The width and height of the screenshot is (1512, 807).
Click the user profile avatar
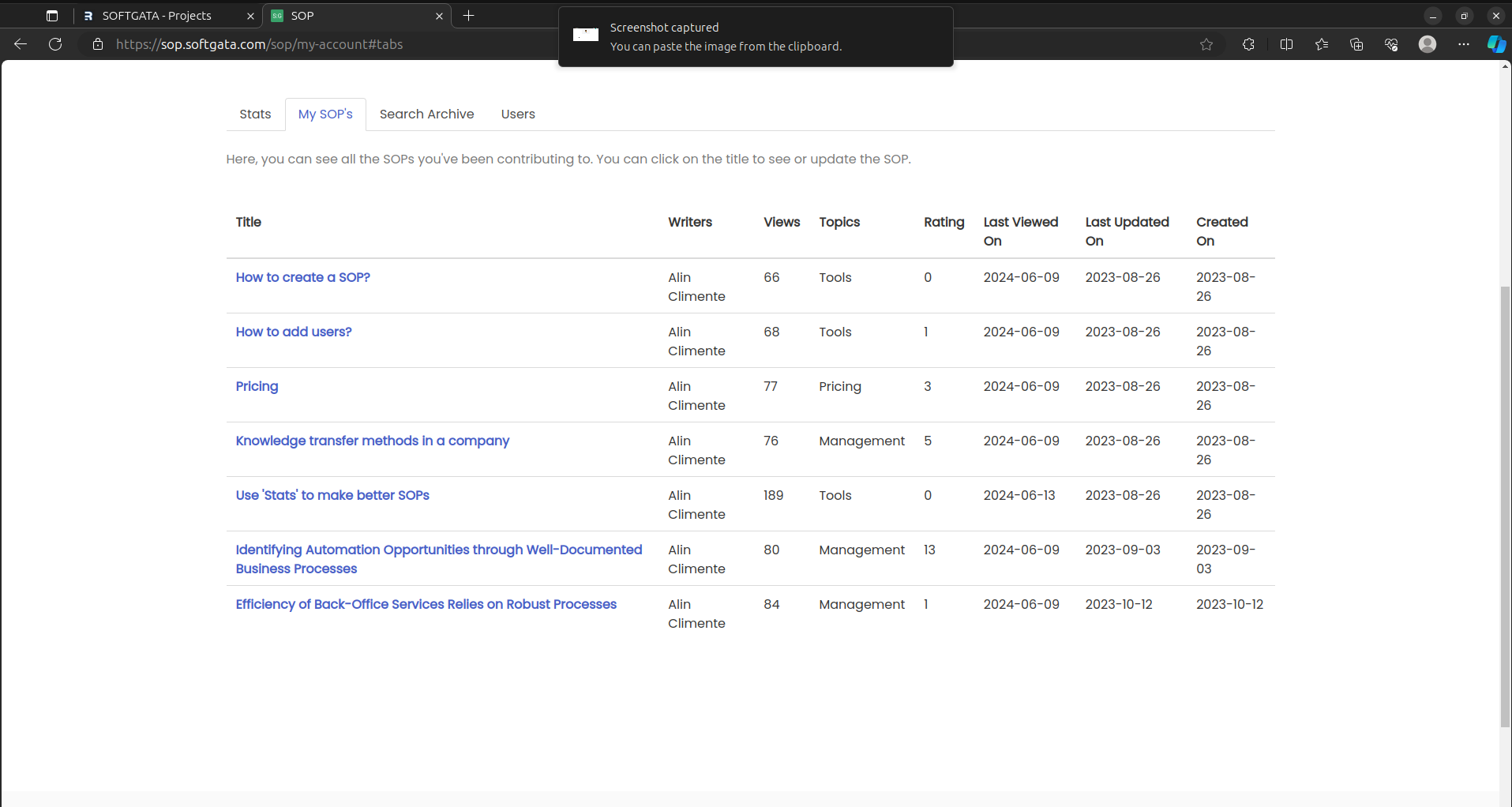[1427, 44]
